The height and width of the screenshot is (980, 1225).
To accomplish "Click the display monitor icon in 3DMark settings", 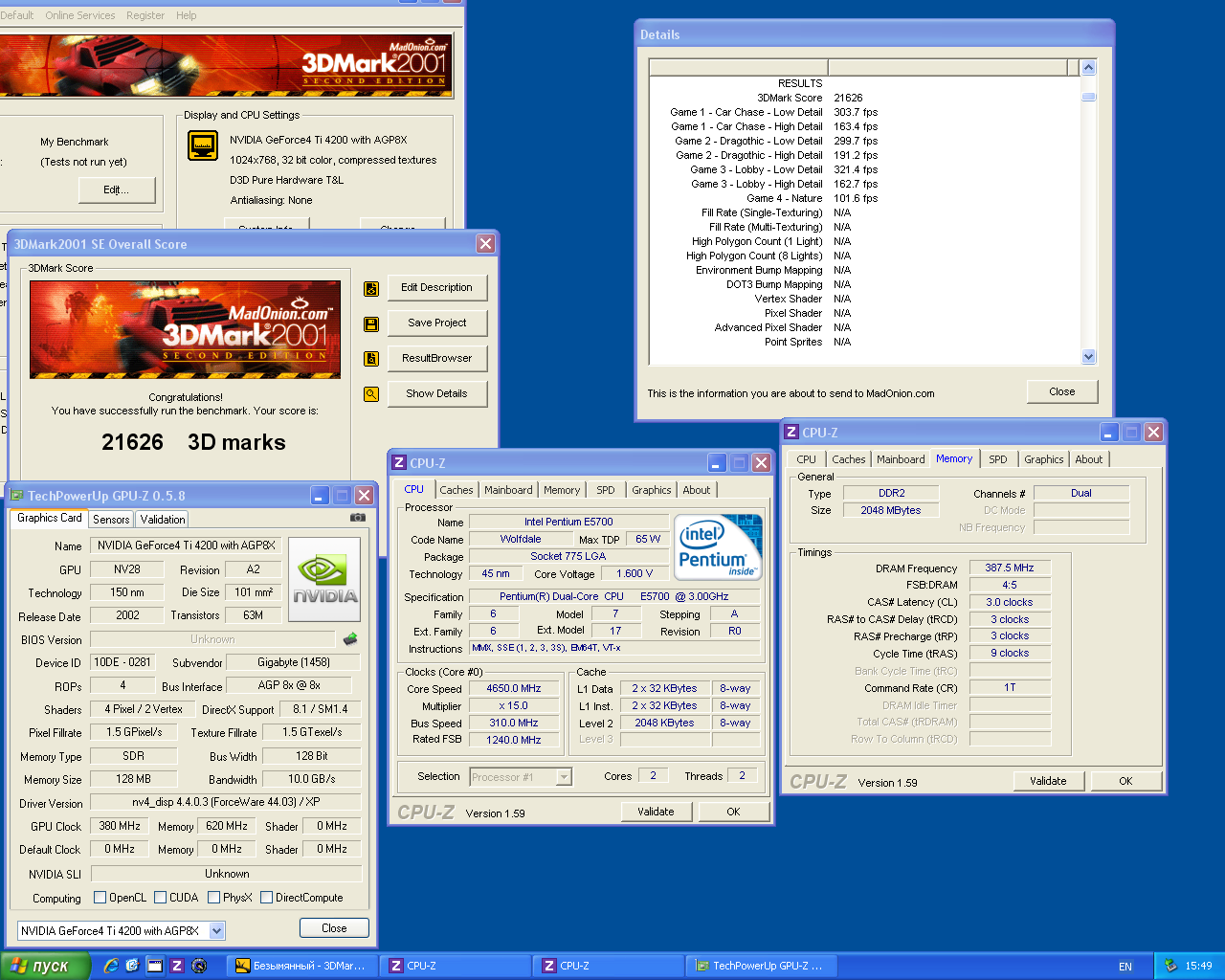I will point(203,145).
